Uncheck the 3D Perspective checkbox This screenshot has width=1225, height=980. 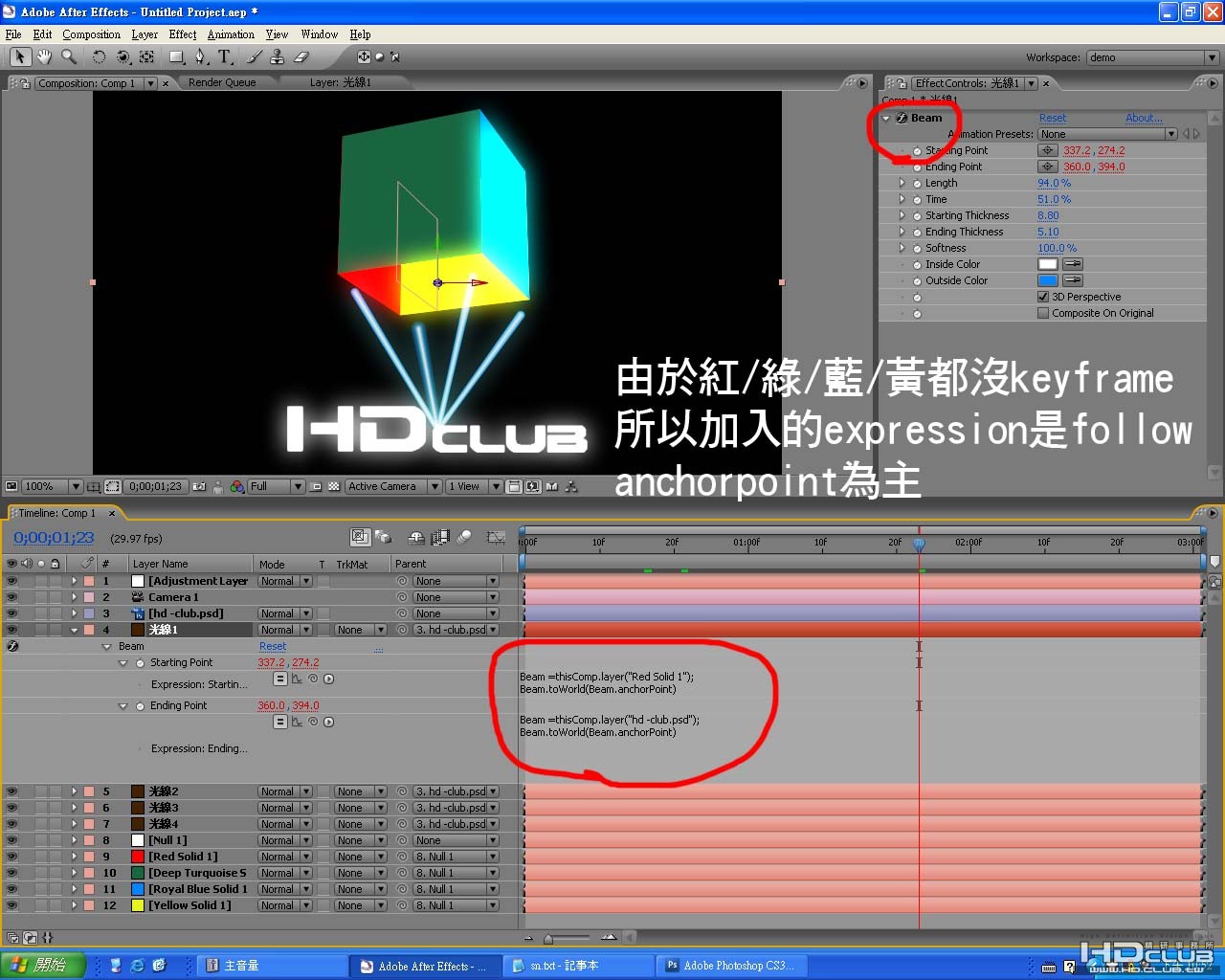1043,297
